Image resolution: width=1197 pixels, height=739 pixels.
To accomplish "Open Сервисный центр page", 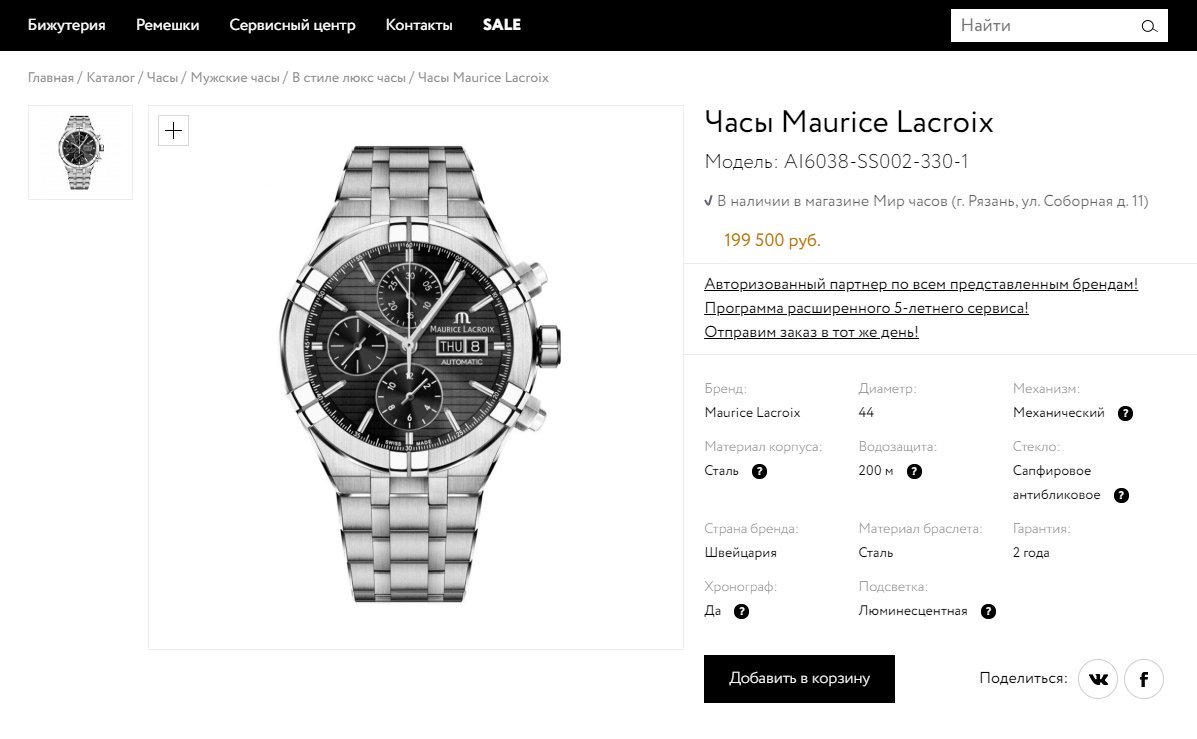I will (292, 25).
